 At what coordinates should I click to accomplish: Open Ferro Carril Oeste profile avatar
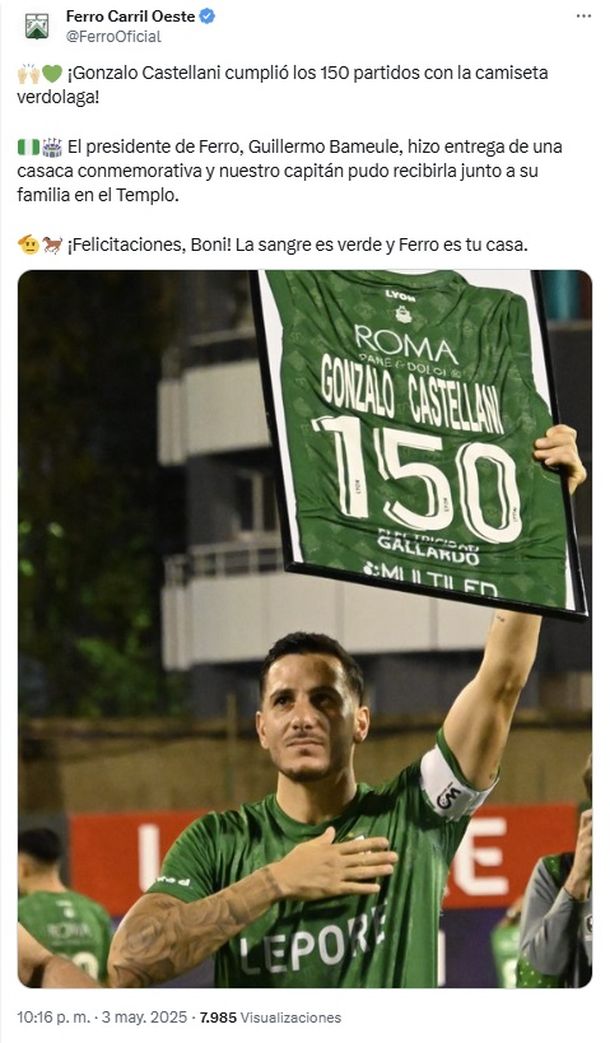[x=36, y=26]
